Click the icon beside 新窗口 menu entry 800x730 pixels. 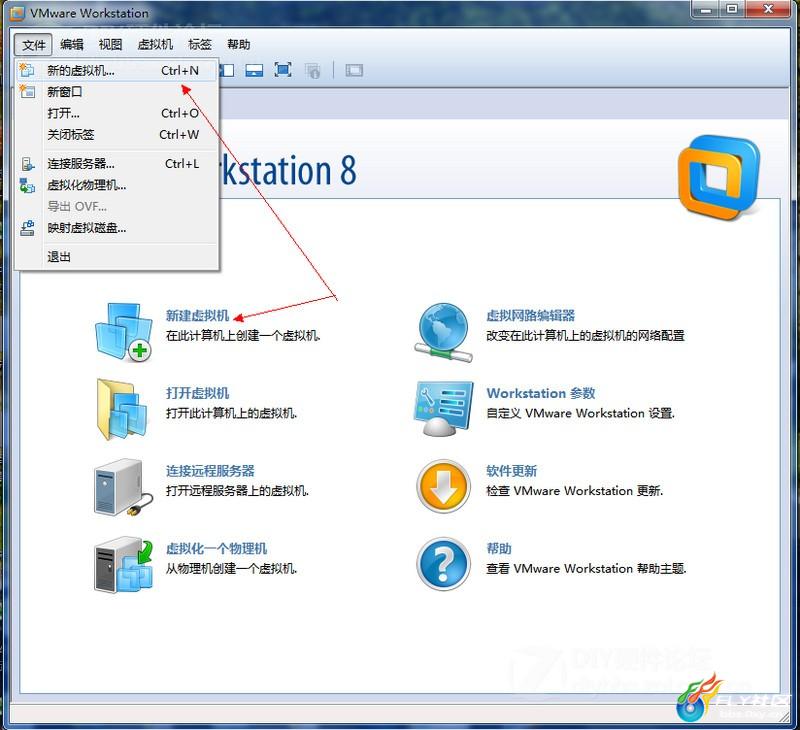(x=27, y=91)
